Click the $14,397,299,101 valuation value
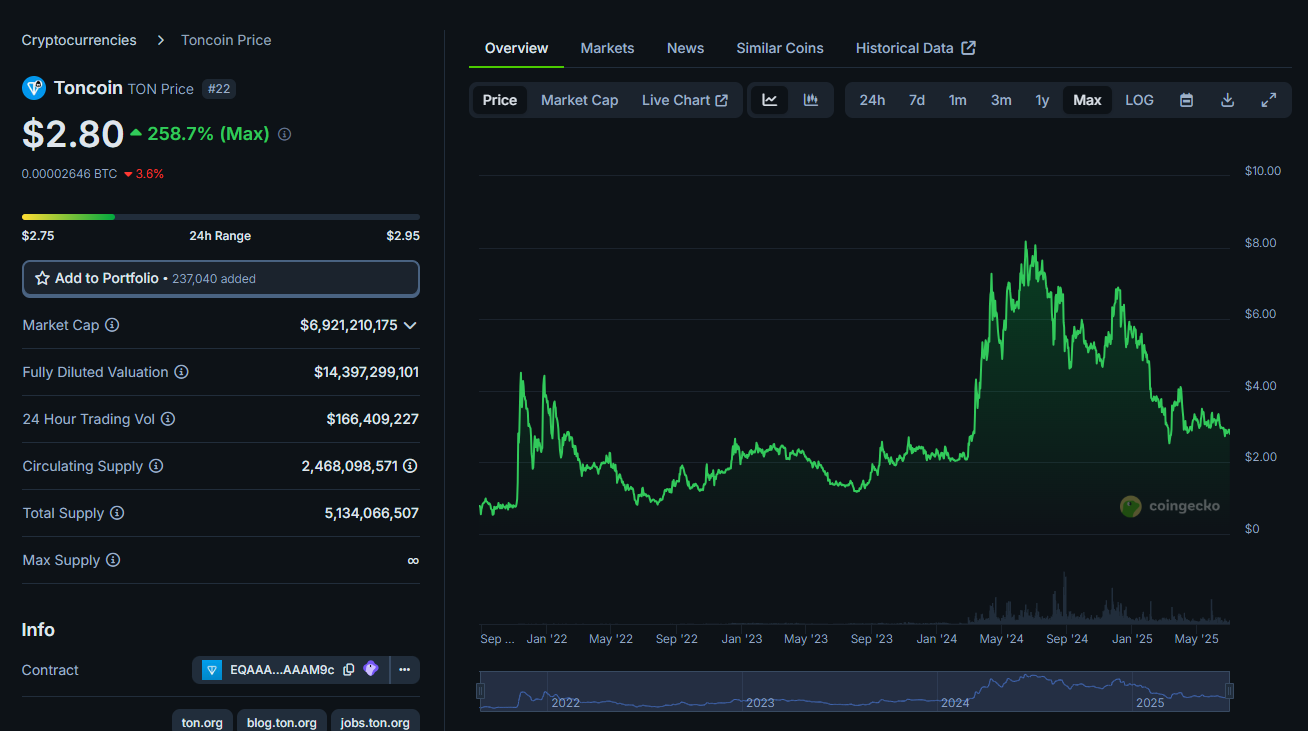The image size is (1308, 731). [x=366, y=372]
